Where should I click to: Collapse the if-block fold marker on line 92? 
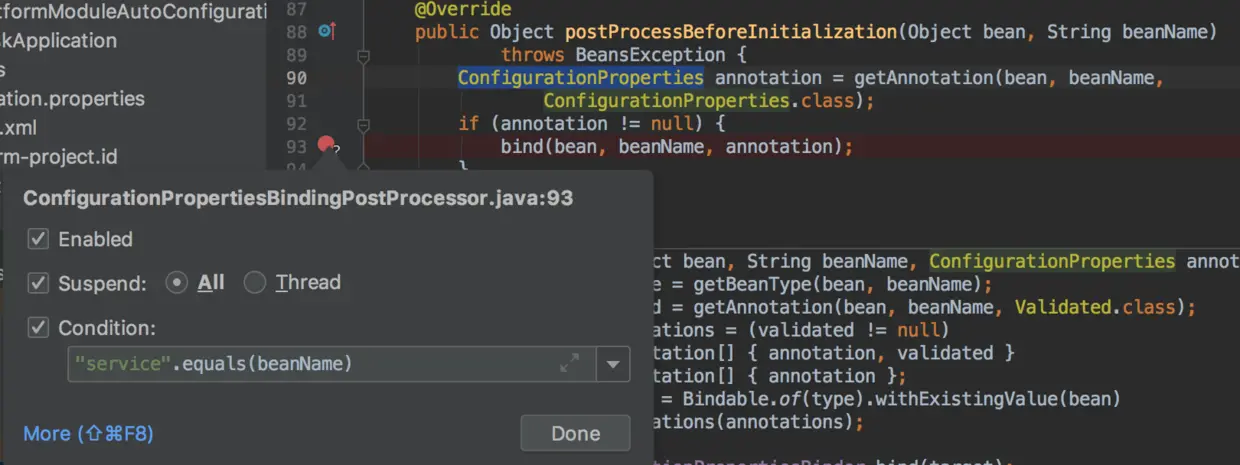click(x=363, y=124)
